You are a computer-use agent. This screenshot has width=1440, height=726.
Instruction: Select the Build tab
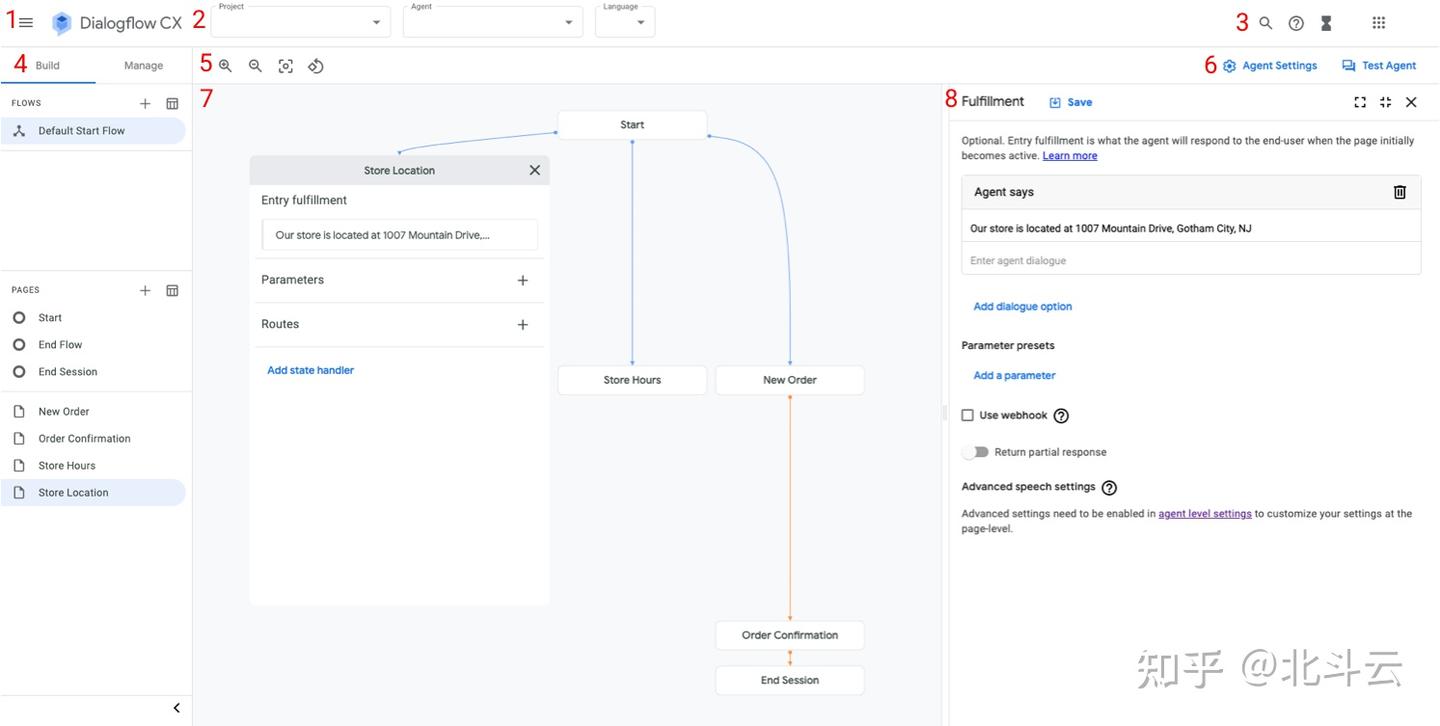pyautogui.click(x=48, y=66)
